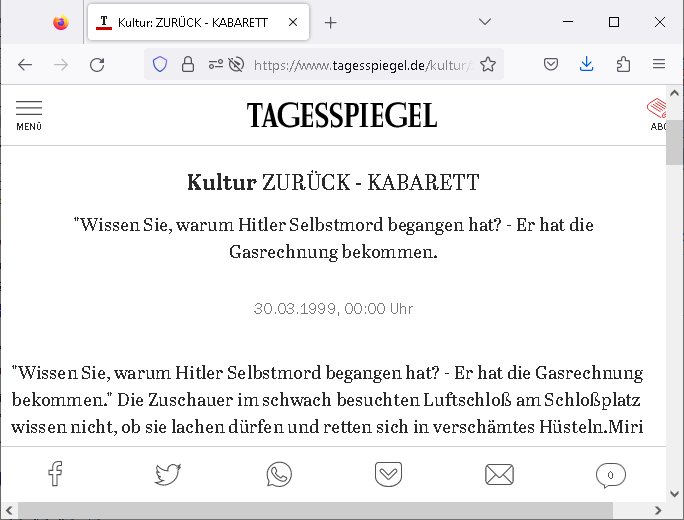
Task: Share article on Facebook
Action: pos(55,473)
